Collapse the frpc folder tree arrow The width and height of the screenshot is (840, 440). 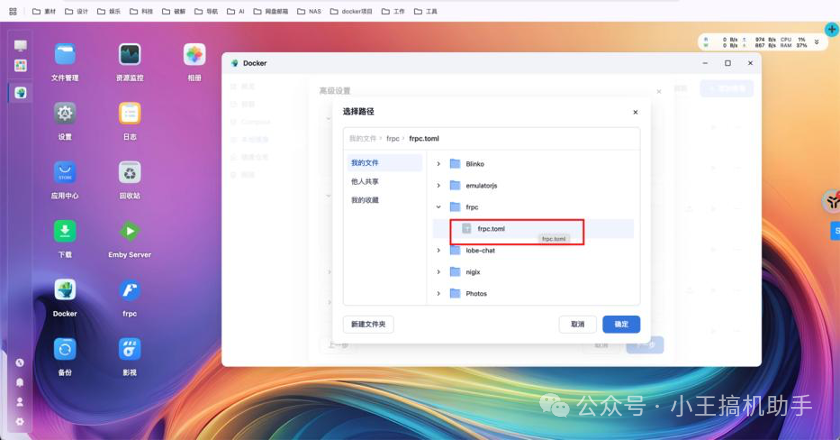(438, 207)
